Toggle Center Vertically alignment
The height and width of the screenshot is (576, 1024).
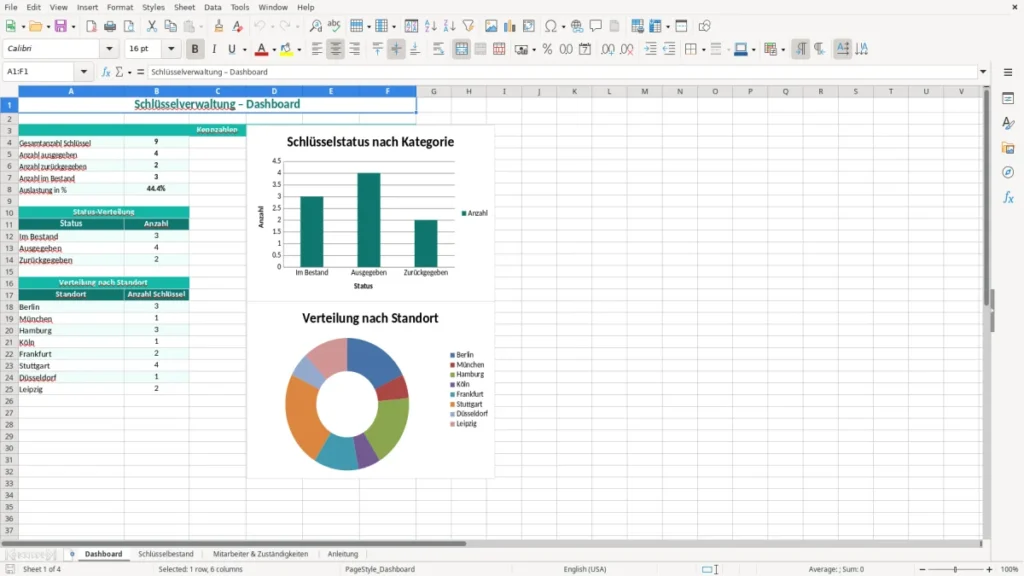396,49
